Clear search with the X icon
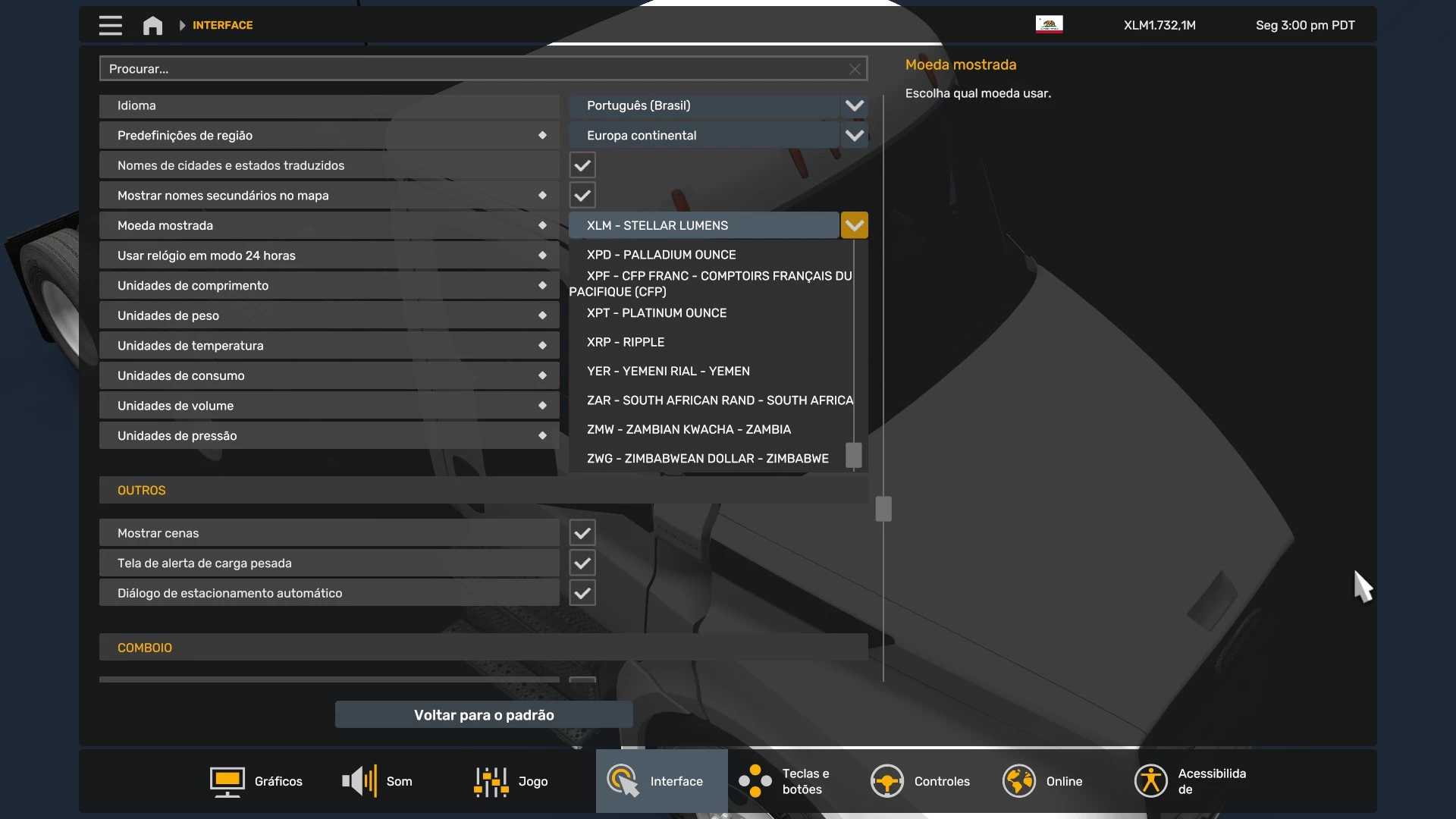 [855, 69]
